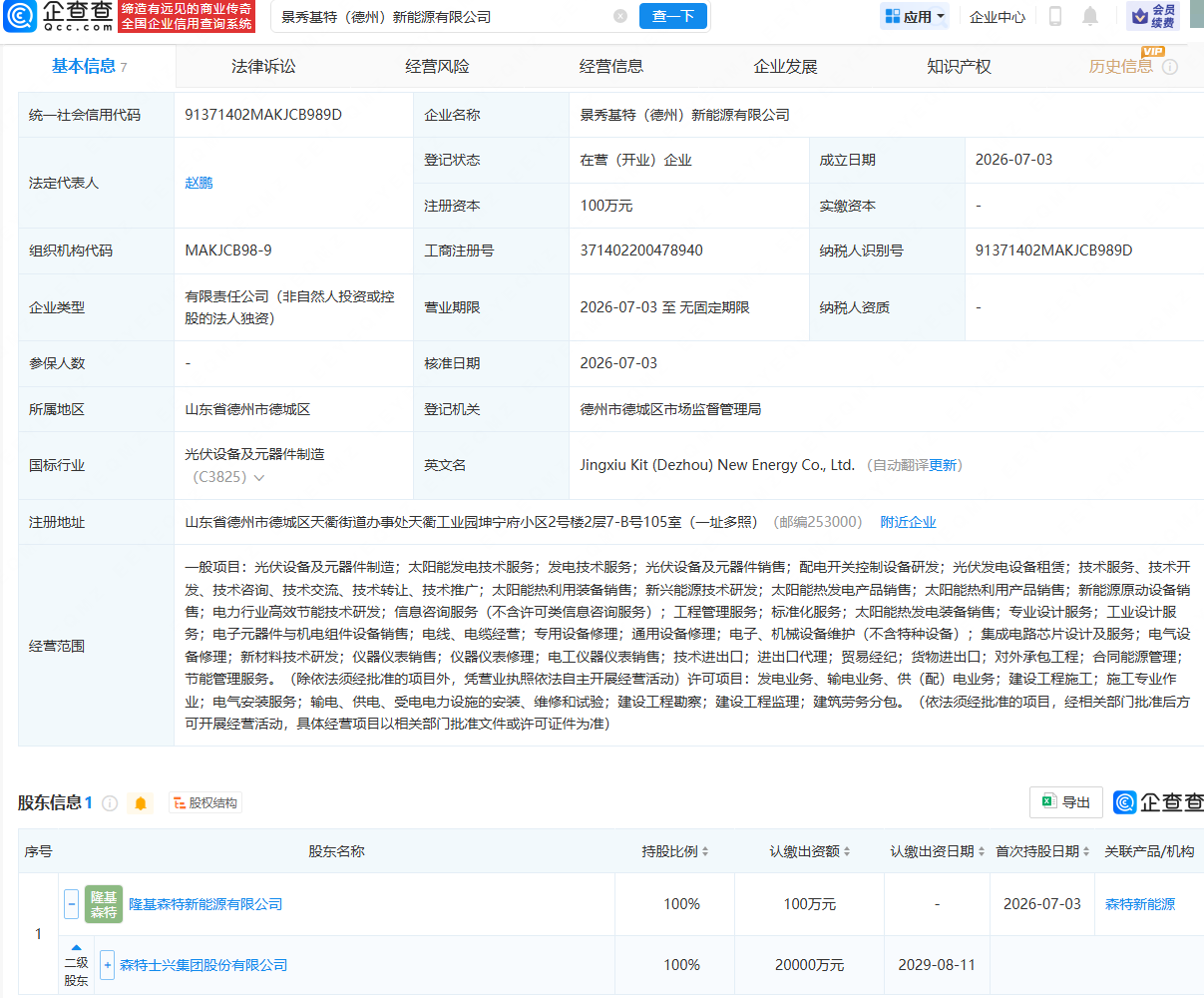Open 附近企业 nearby companies link
Viewport: 1204px width, 998px height.
(908, 522)
